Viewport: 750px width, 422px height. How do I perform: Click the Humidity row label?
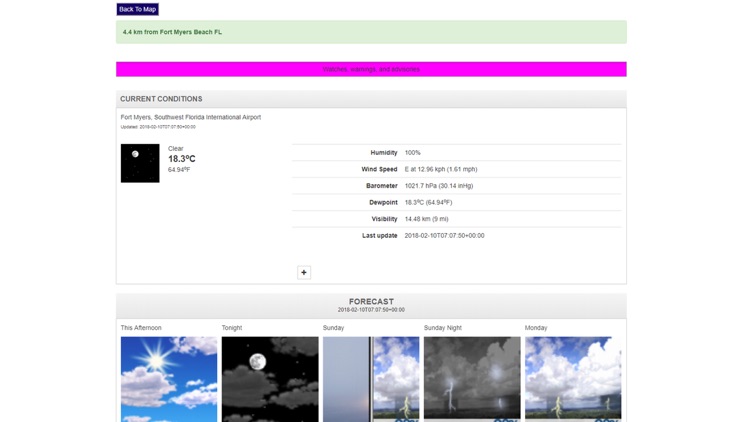click(x=384, y=153)
